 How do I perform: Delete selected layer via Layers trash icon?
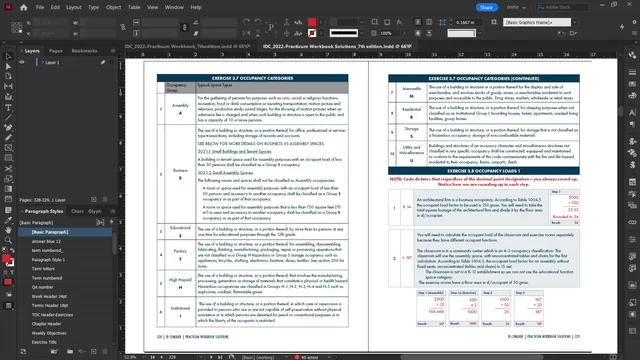[105, 200]
